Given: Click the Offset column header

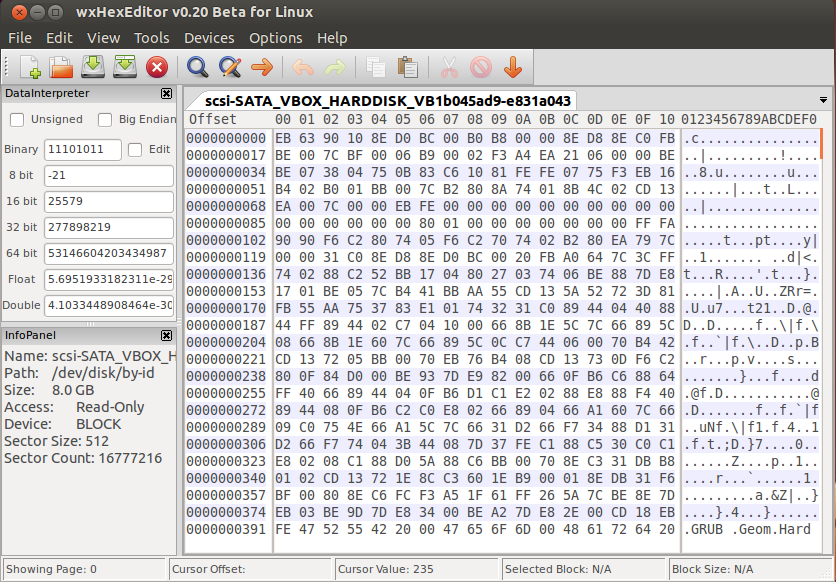Looking at the screenshot, I should (213, 119).
